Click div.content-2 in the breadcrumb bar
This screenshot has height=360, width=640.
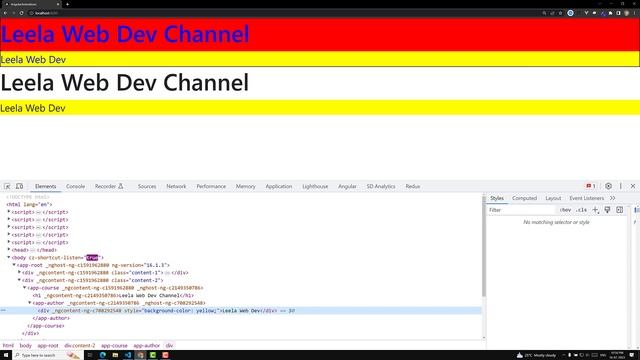click(x=80, y=345)
